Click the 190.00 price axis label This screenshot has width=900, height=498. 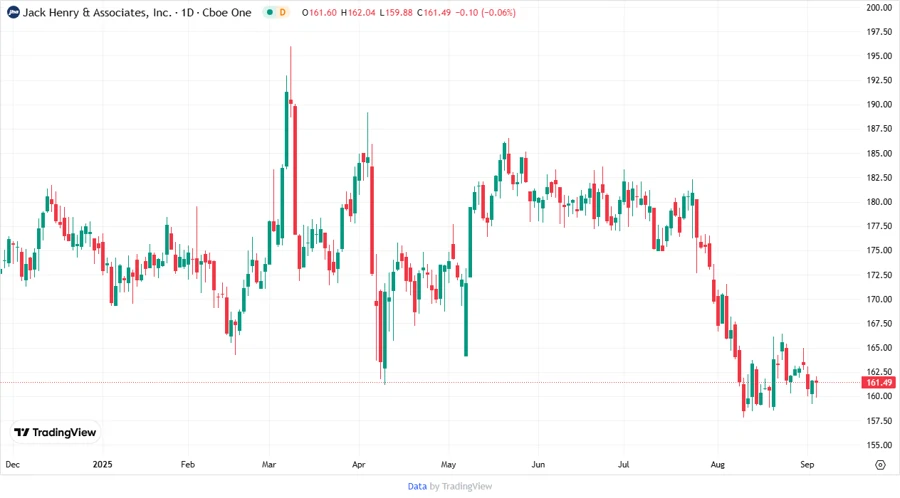click(879, 104)
